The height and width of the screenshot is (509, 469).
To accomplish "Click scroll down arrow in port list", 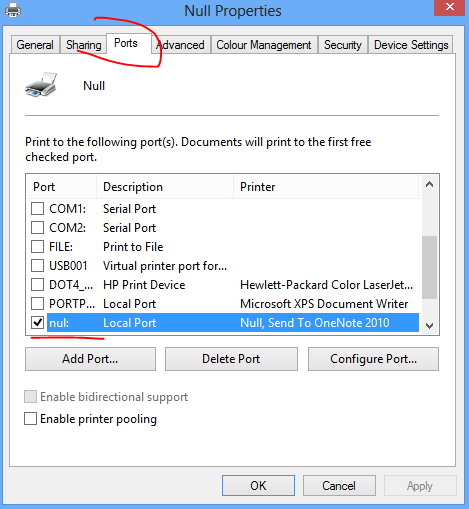I will click(430, 325).
